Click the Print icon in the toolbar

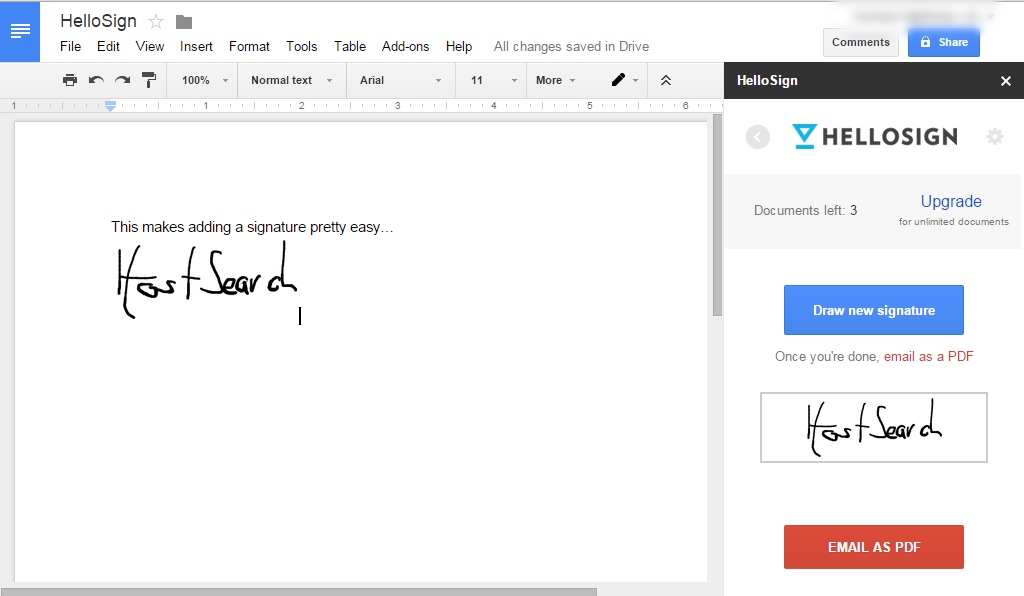(x=69, y=80)
